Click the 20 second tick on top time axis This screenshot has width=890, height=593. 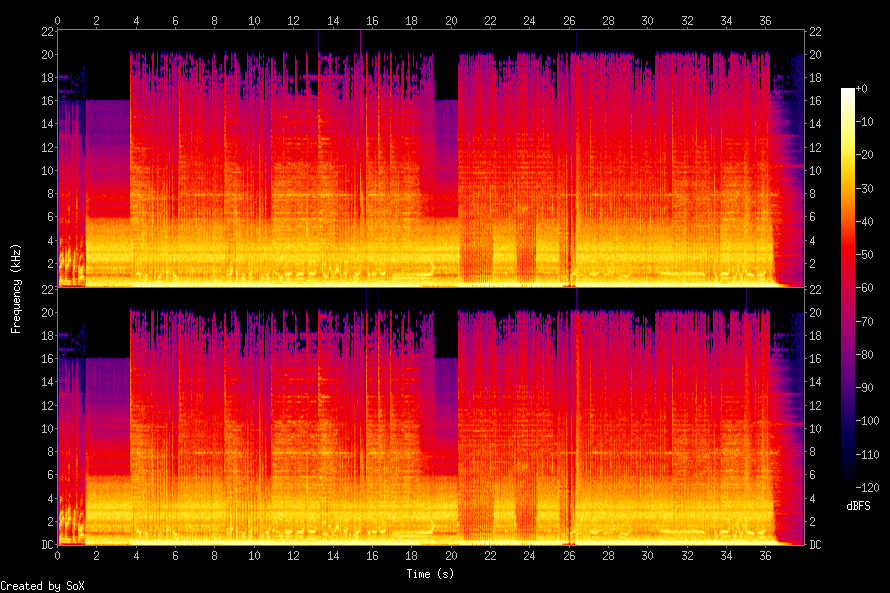pyautogui.click(x=451, y=20)
